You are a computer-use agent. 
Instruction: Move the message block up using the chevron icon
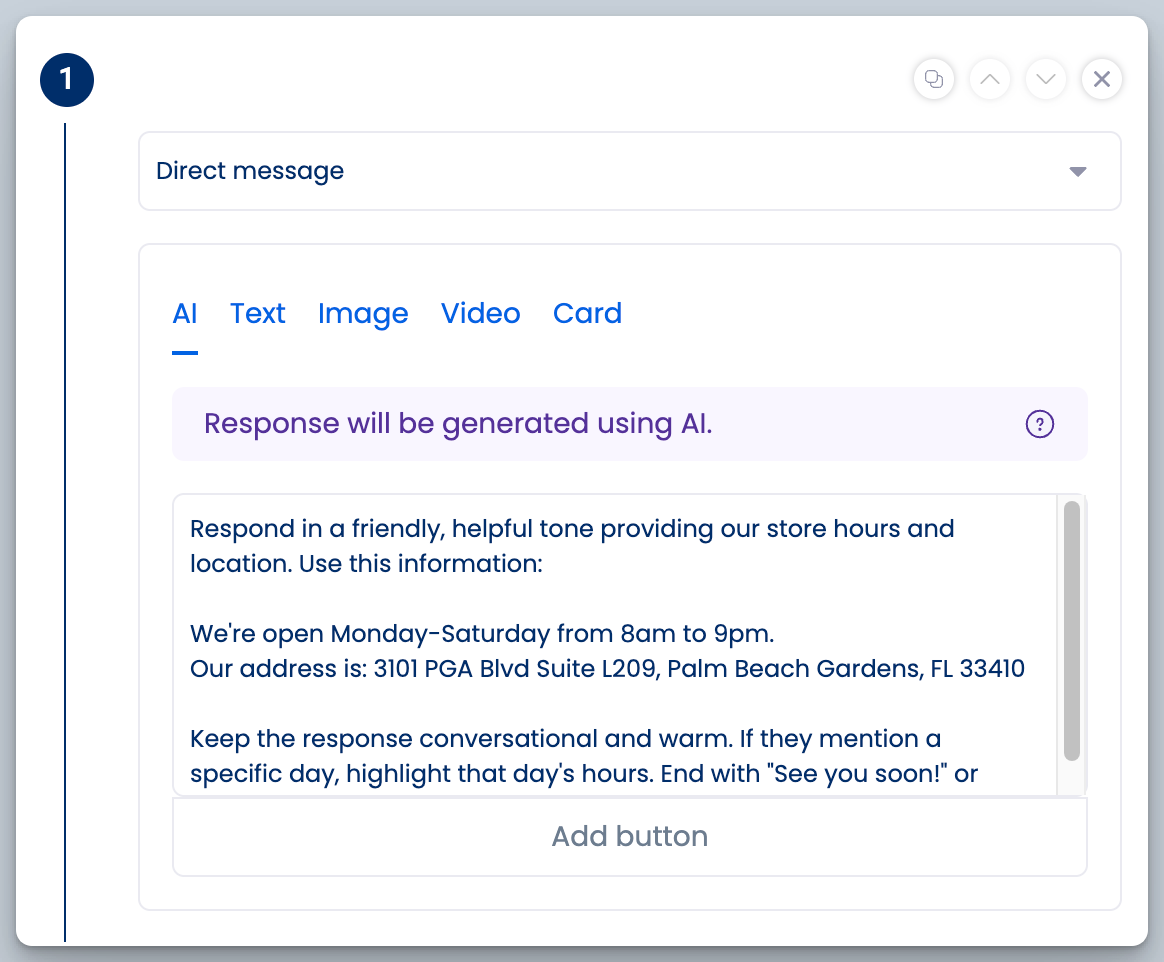pyautogui.click(x=989, y=79)
